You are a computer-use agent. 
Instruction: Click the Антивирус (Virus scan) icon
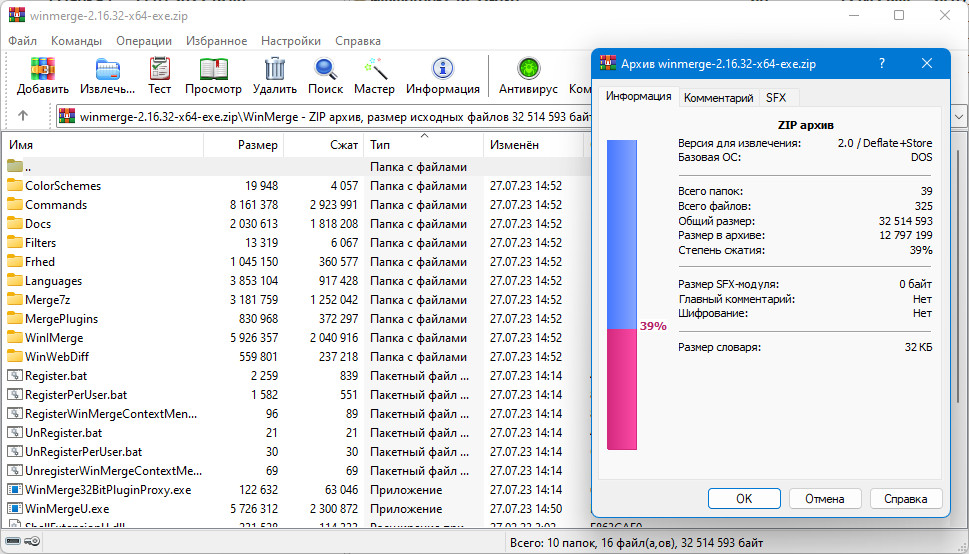tap(528, 68)
